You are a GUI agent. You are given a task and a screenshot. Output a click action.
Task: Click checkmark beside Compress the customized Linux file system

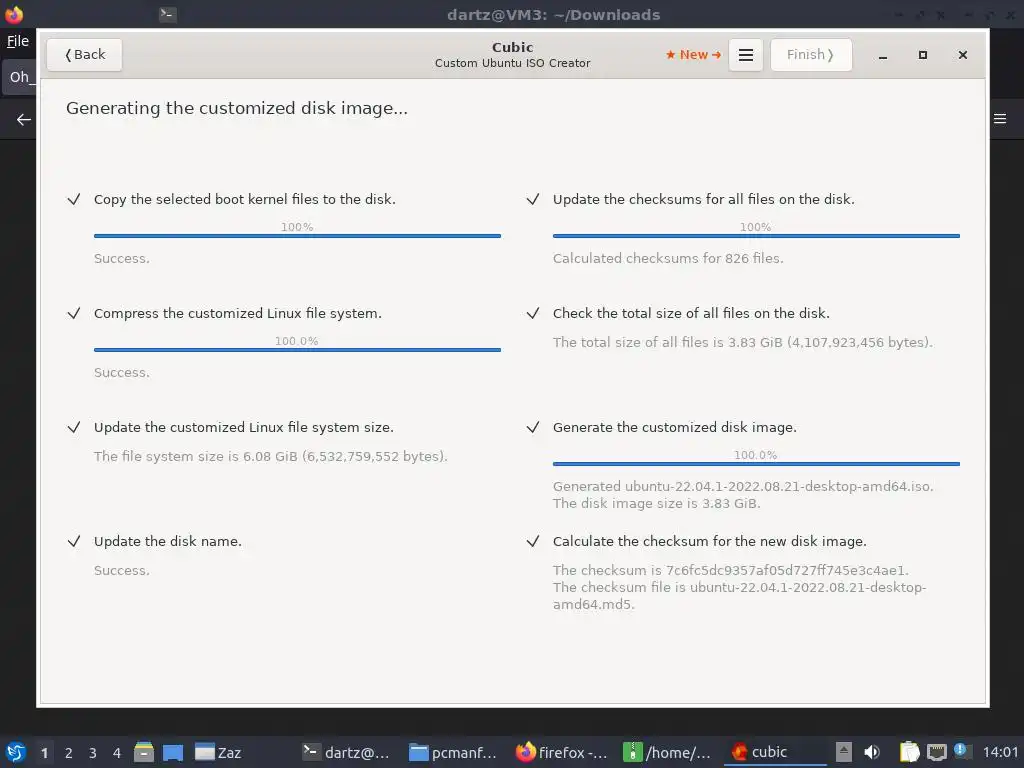point(74,313)
